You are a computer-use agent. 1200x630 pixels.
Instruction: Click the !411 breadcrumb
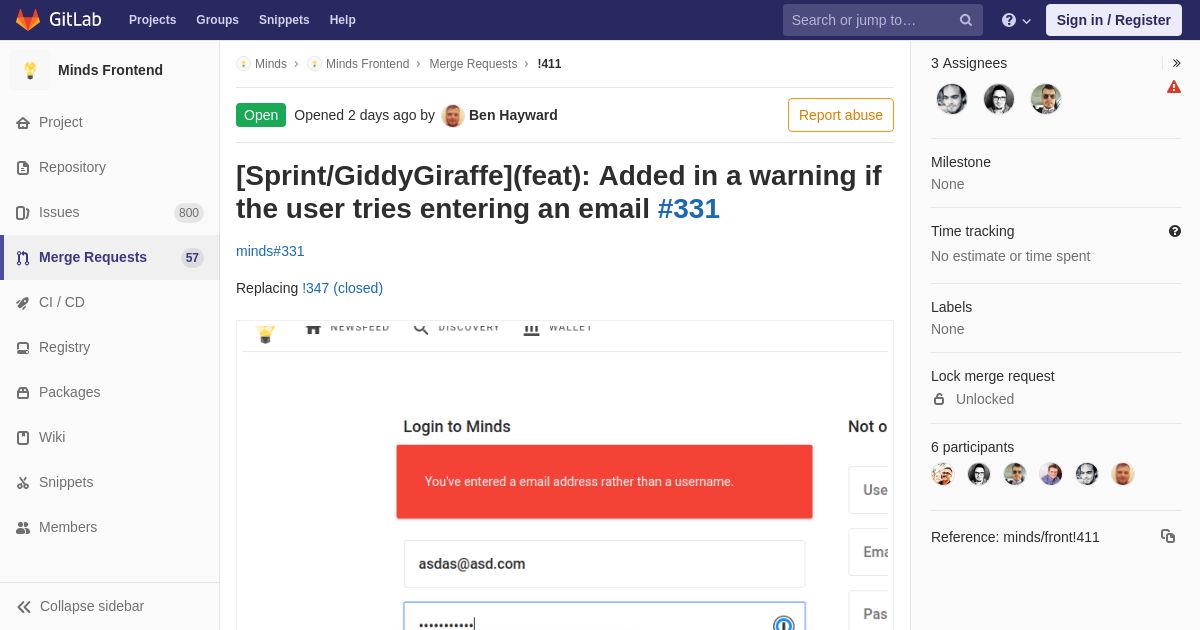tap(549, 64)
